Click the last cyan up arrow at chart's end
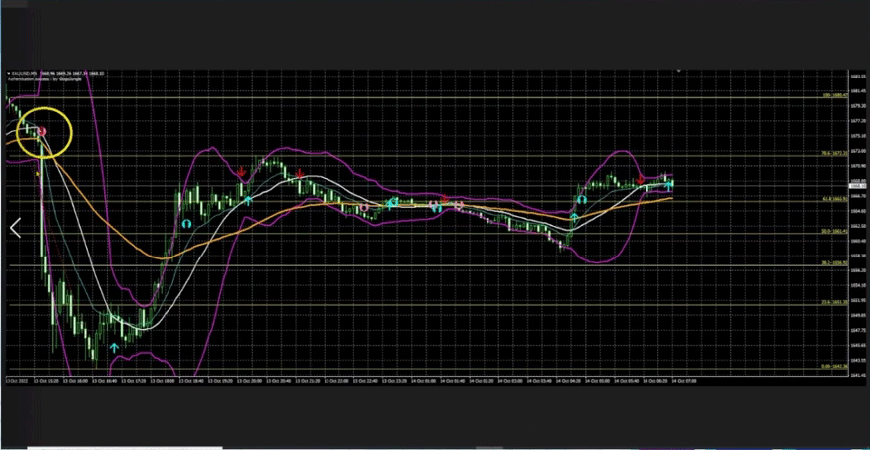 (x=669, y=185)
